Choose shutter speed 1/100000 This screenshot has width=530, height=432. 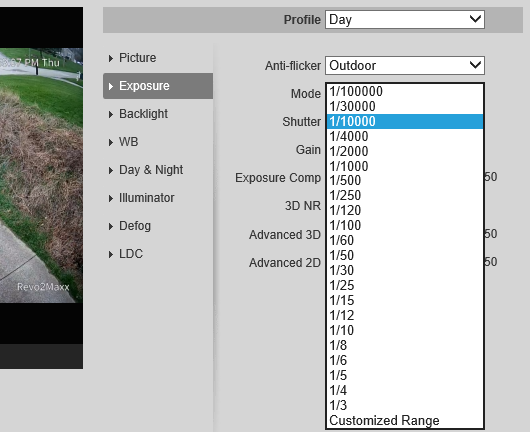click(x=405, y=91)
